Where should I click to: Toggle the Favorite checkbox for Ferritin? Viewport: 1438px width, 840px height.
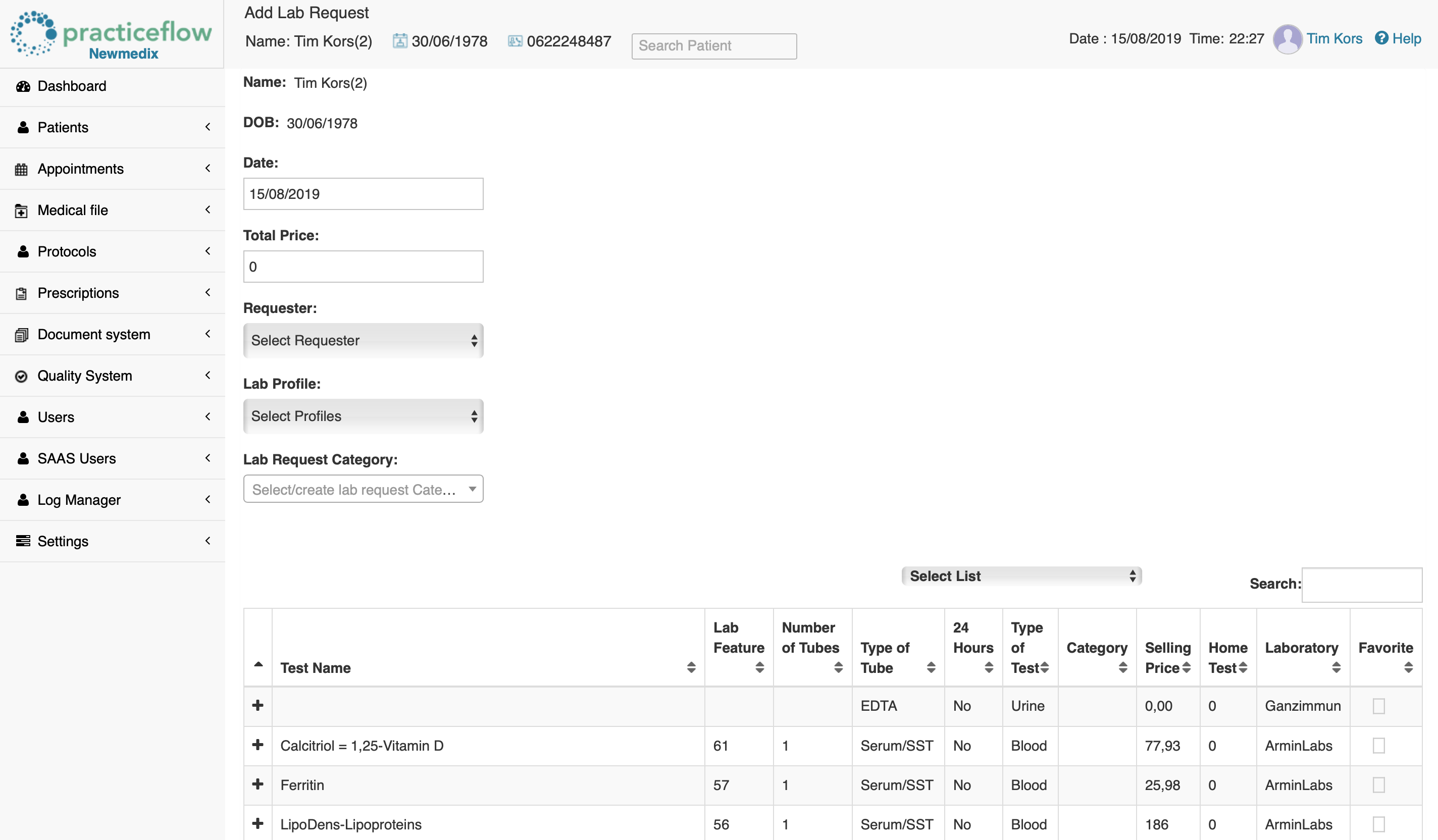(1379, 785)
